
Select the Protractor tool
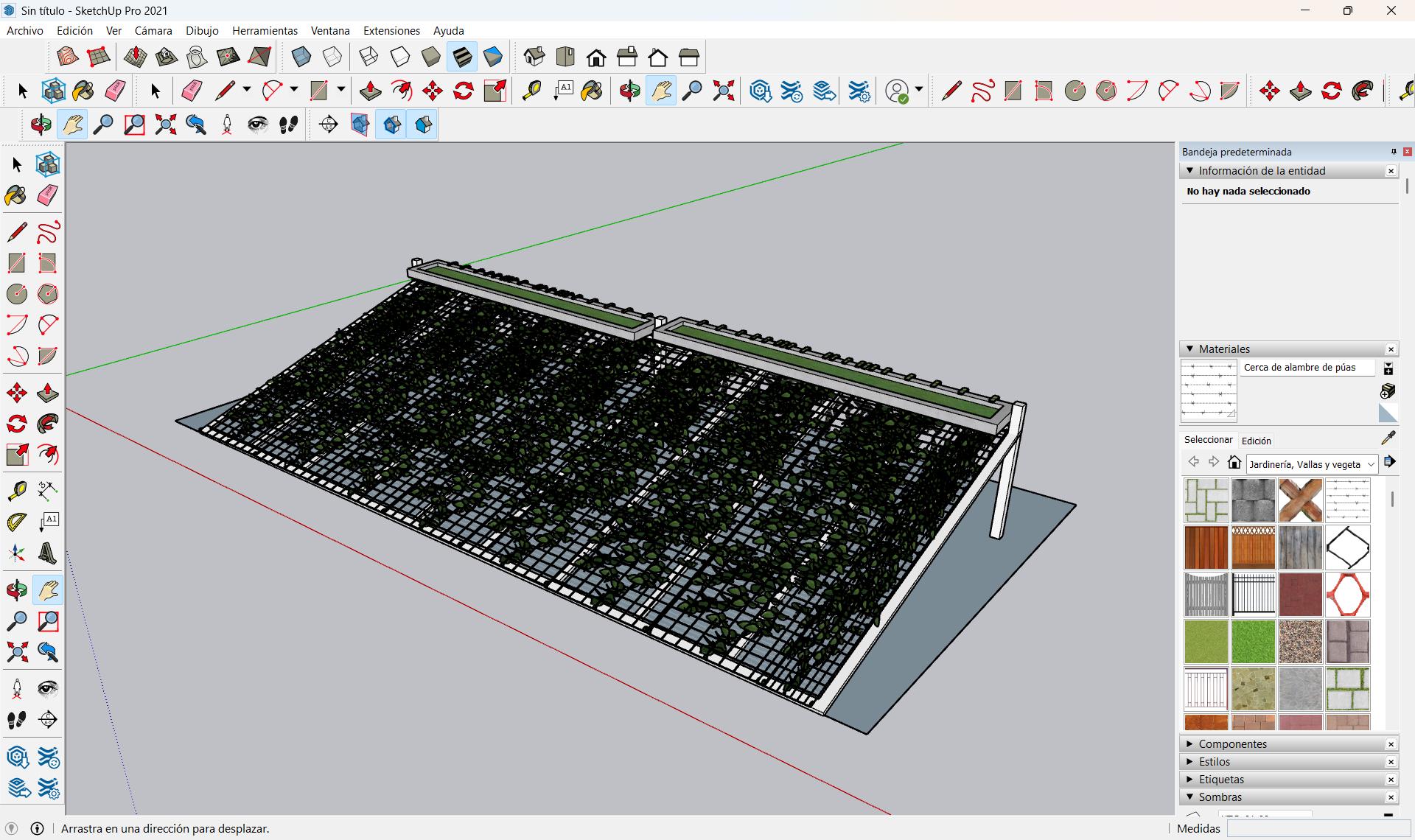[16, 522]
